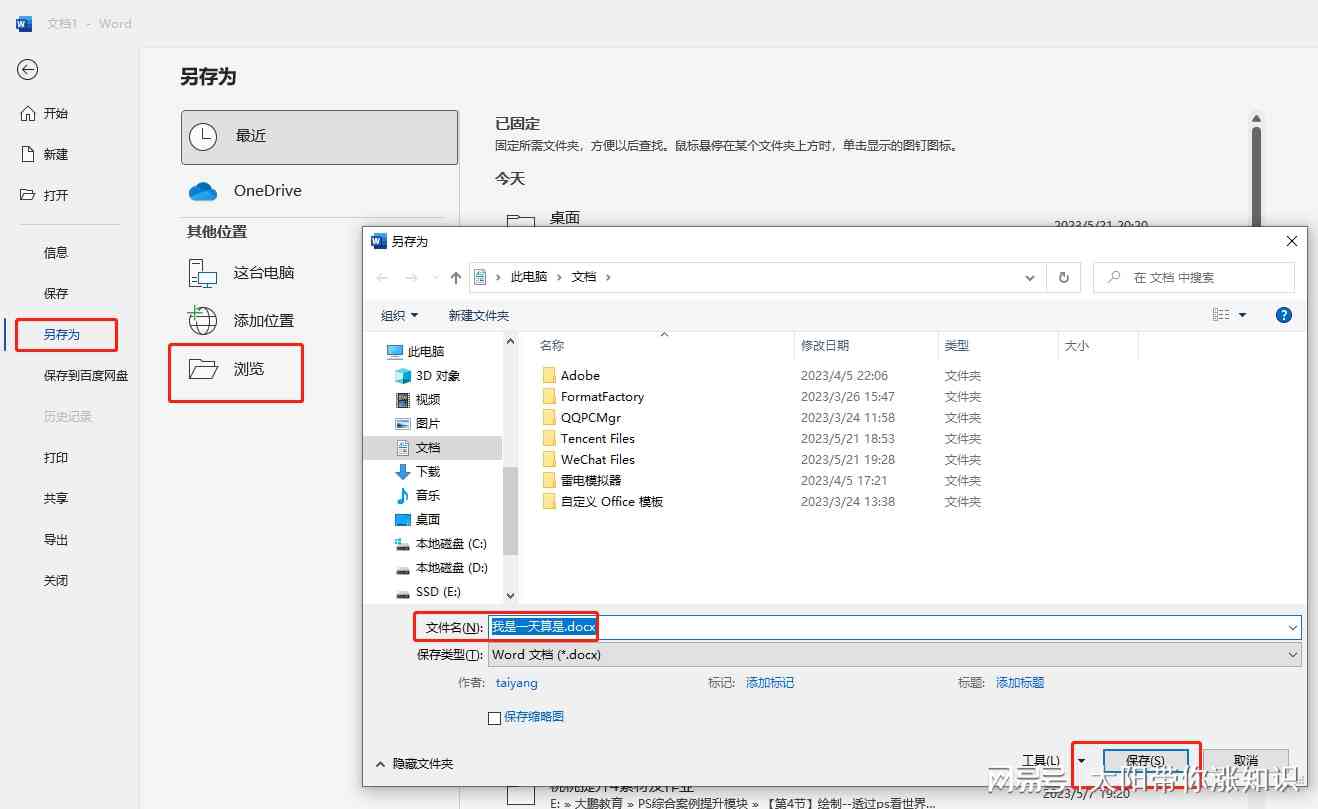Click 隐藏文件夹 expander

[x=414, y=764]
